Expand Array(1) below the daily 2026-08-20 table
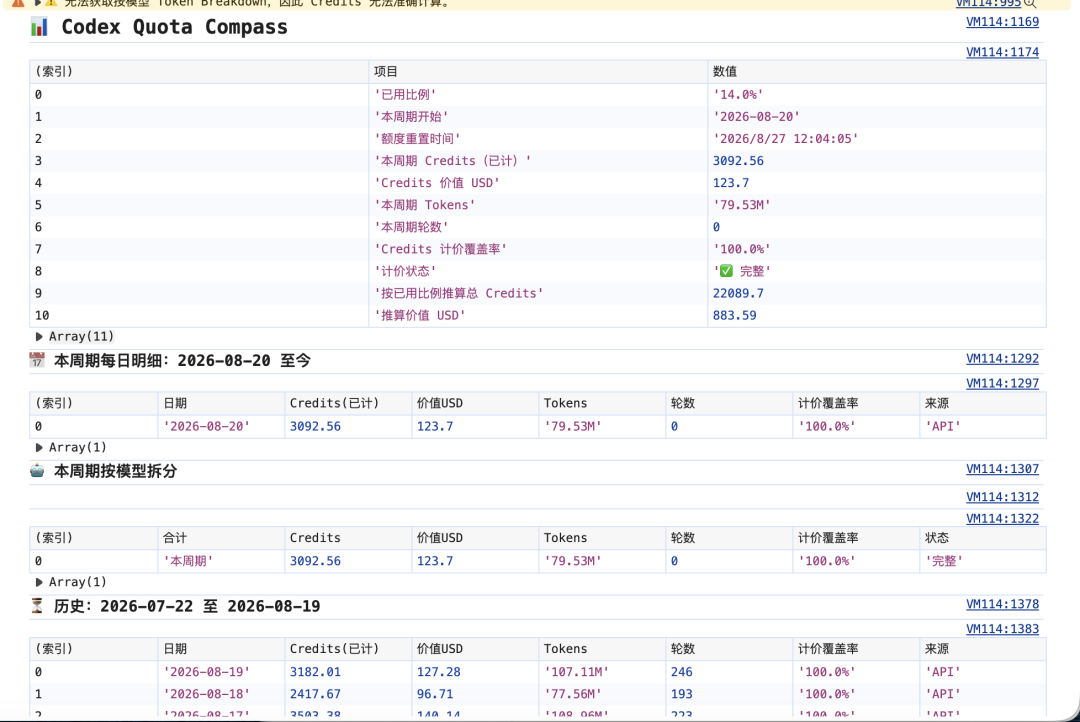The width and height of the screenshot is (1080, 722). tap(39, 448)
